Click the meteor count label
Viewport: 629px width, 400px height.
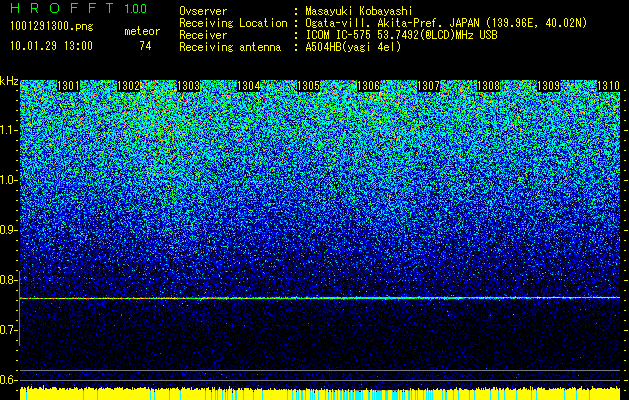pyautogui.click(x=142, y=31)
